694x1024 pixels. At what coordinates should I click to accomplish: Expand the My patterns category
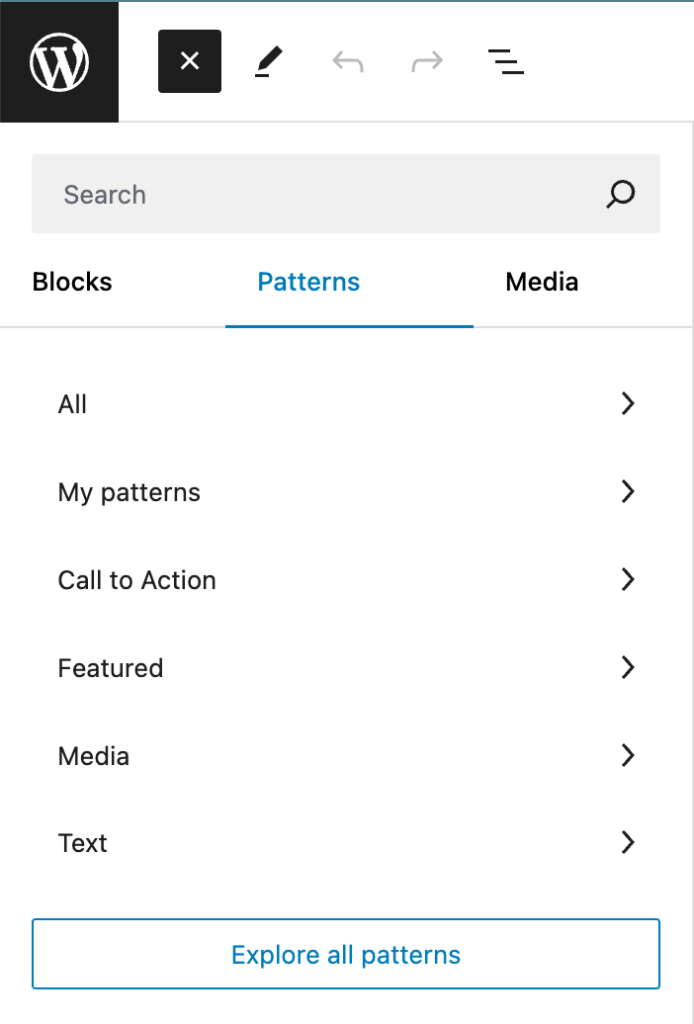[346, 492]
